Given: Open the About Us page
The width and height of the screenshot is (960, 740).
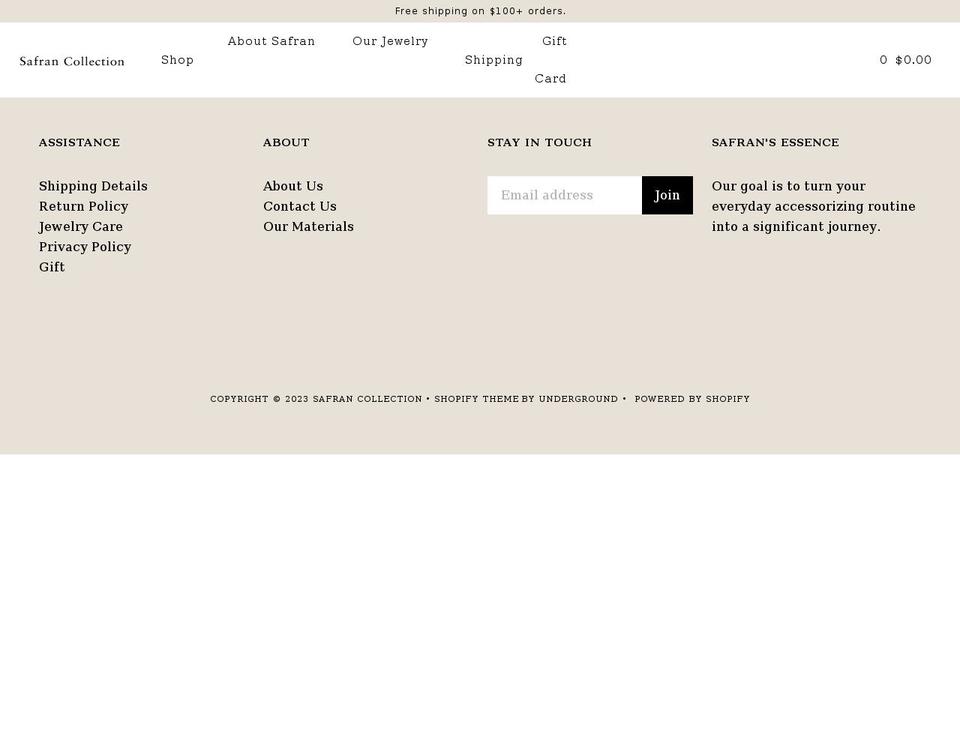Looking at the screenshot, I should pyautogui.click(x=293, y=186).
